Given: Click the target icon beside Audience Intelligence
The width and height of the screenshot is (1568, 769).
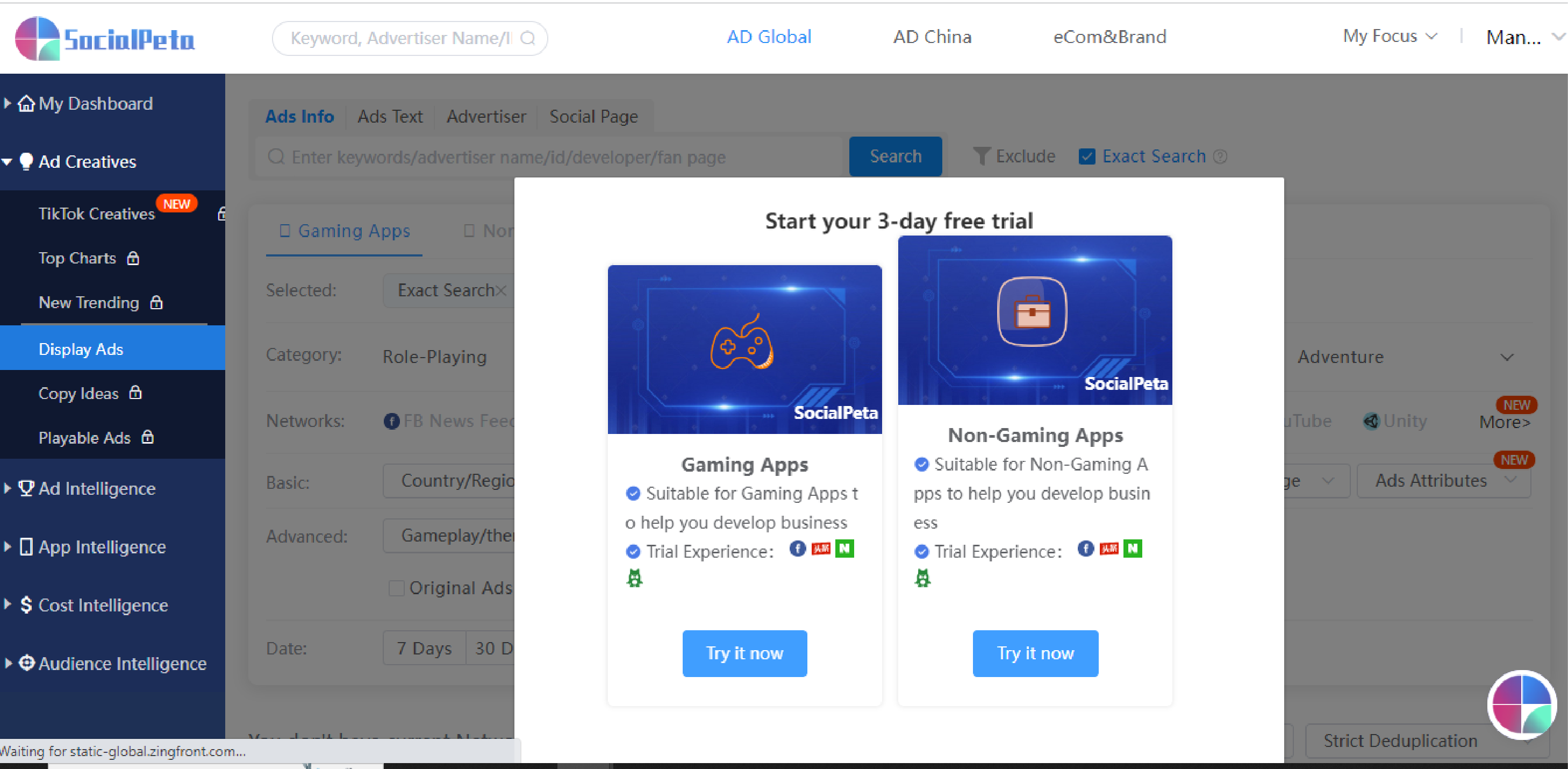Looking at the screenshot, I should pos(26,663).
